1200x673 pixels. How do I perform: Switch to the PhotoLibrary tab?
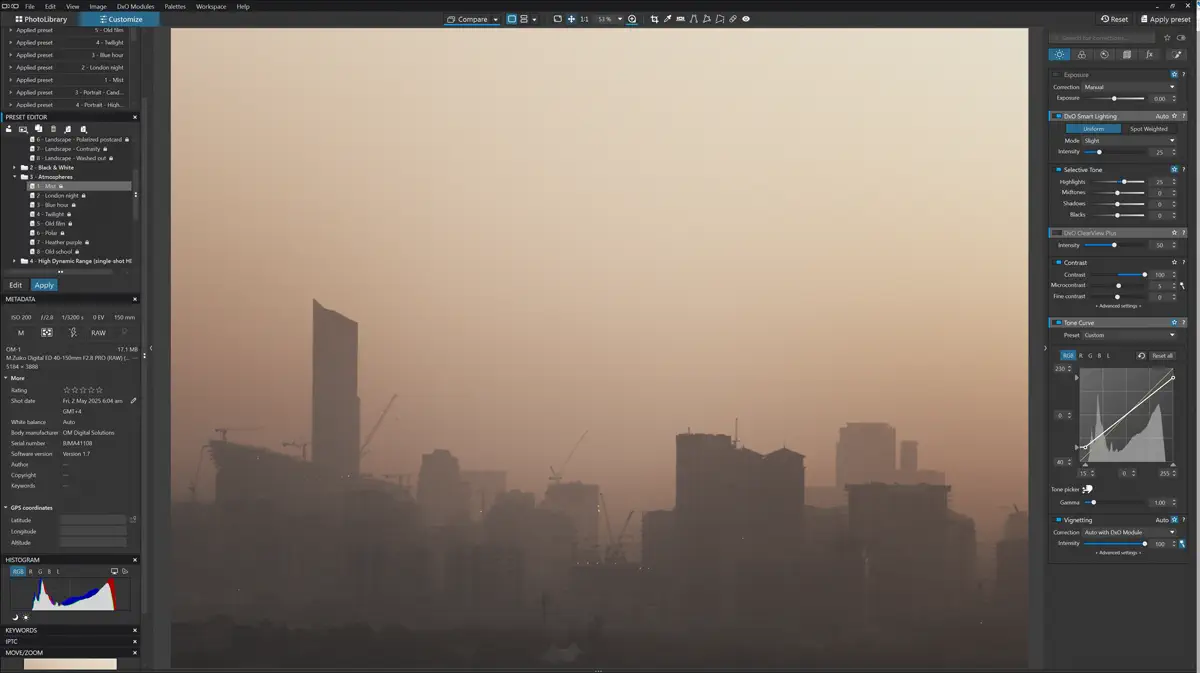click(x=42, y=19)
